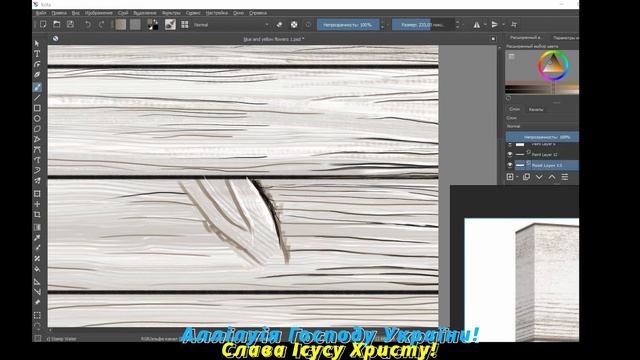This screenshot has height=360, width=640.
Task: Select the Multibrush tool
Action: pos(37,181)
